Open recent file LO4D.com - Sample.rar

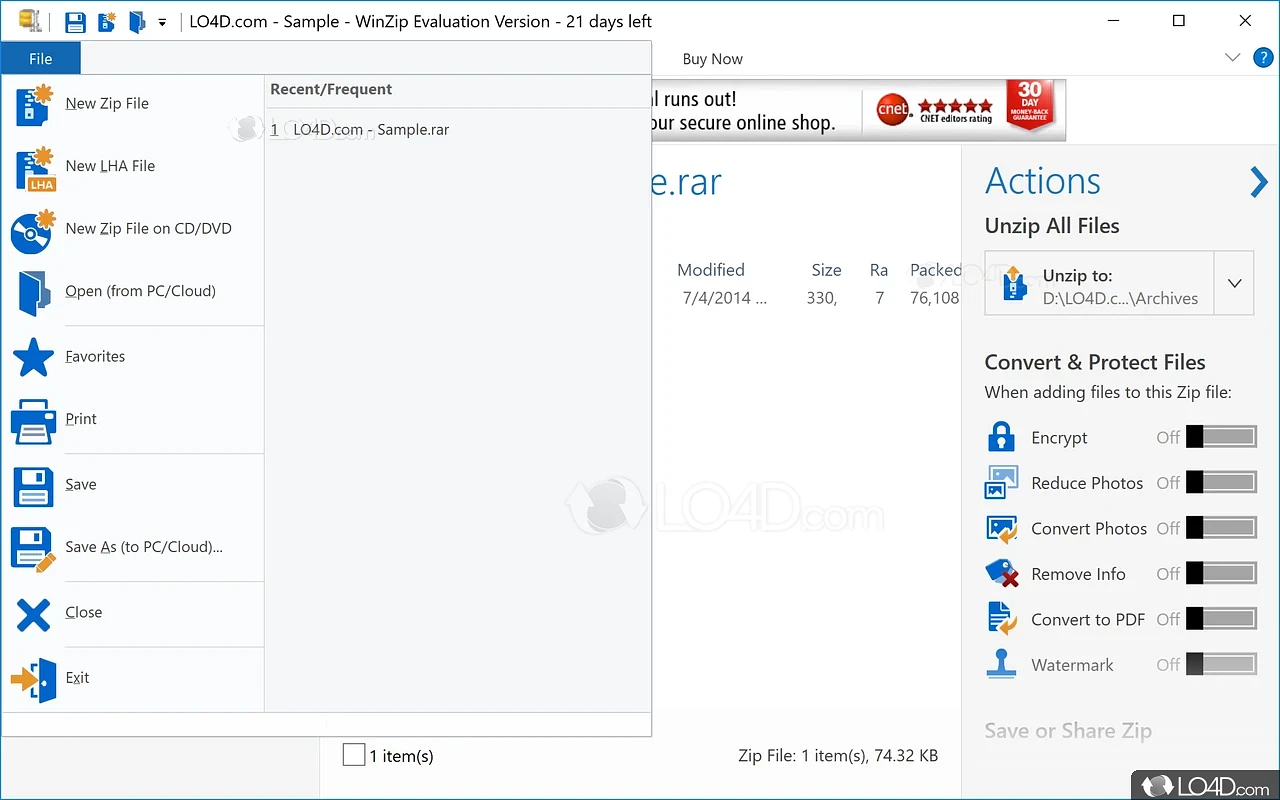click(x=370, y=129)
